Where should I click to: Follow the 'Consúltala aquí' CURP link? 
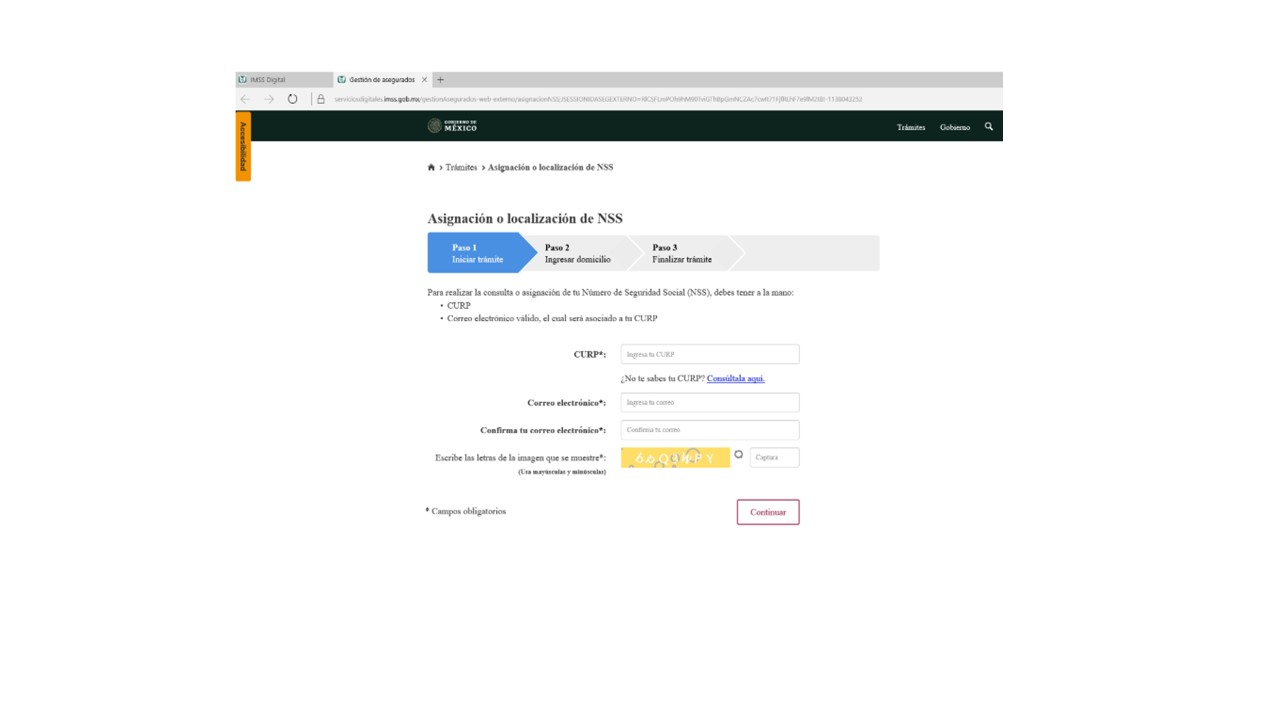pos(735,379)
